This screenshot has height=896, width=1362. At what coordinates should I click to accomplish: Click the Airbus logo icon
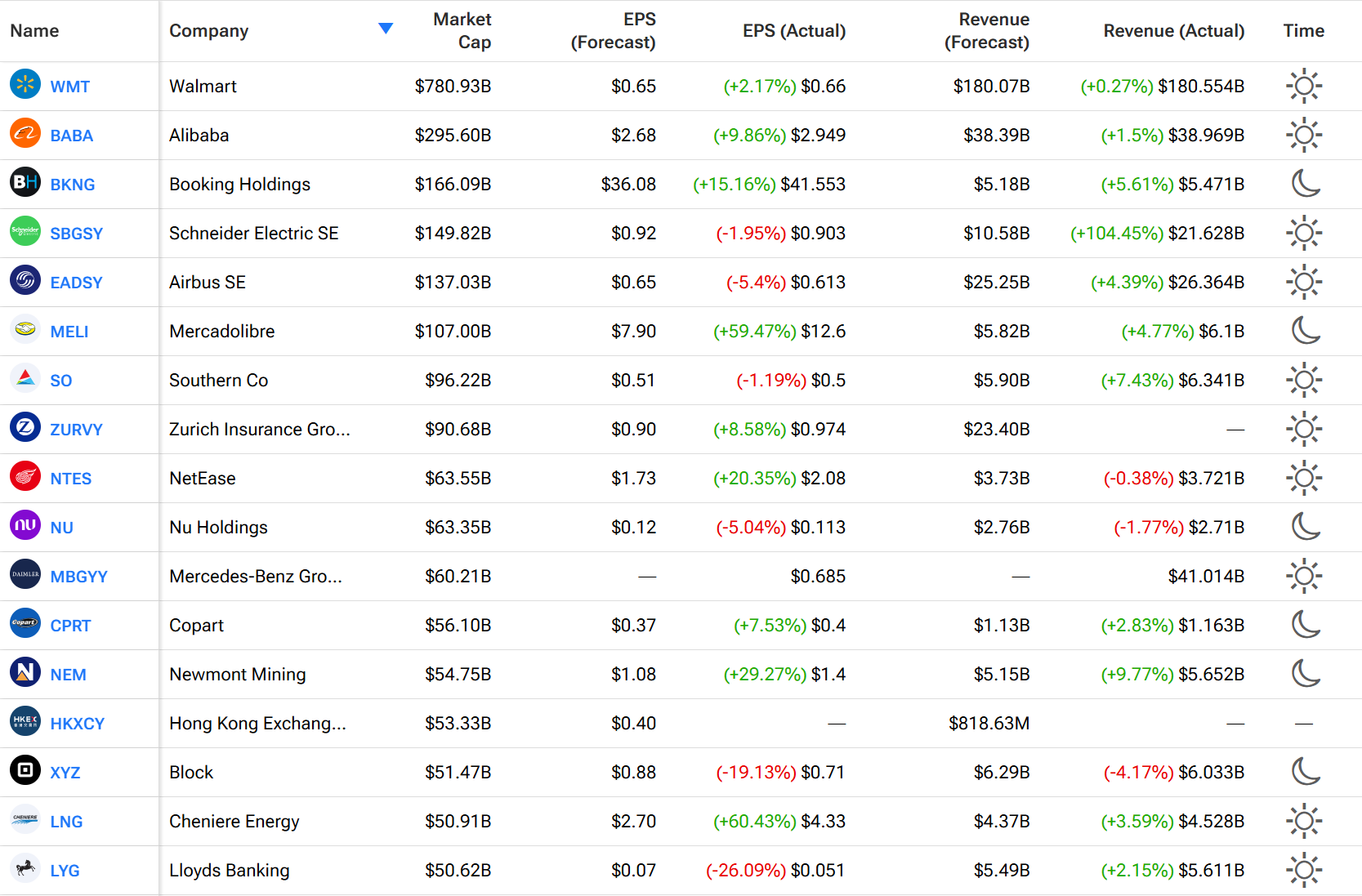point(25,280)
